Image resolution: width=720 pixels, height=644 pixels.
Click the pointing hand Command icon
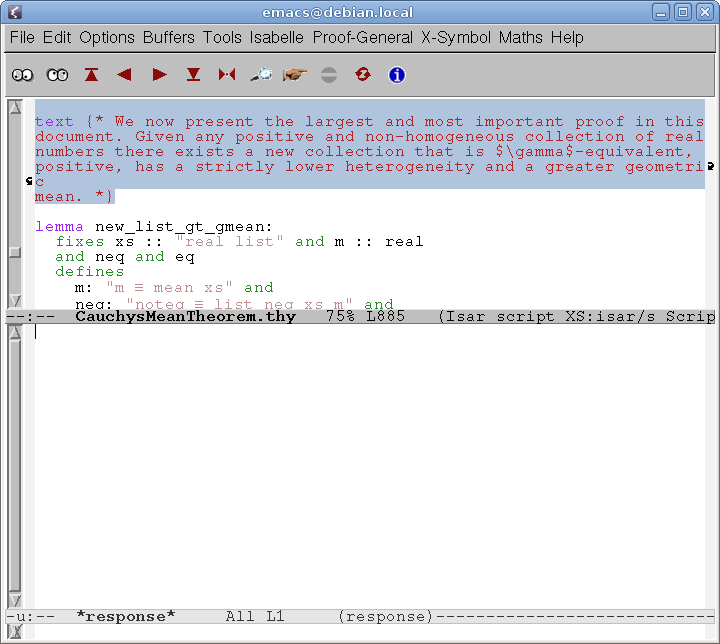(295, 75)
